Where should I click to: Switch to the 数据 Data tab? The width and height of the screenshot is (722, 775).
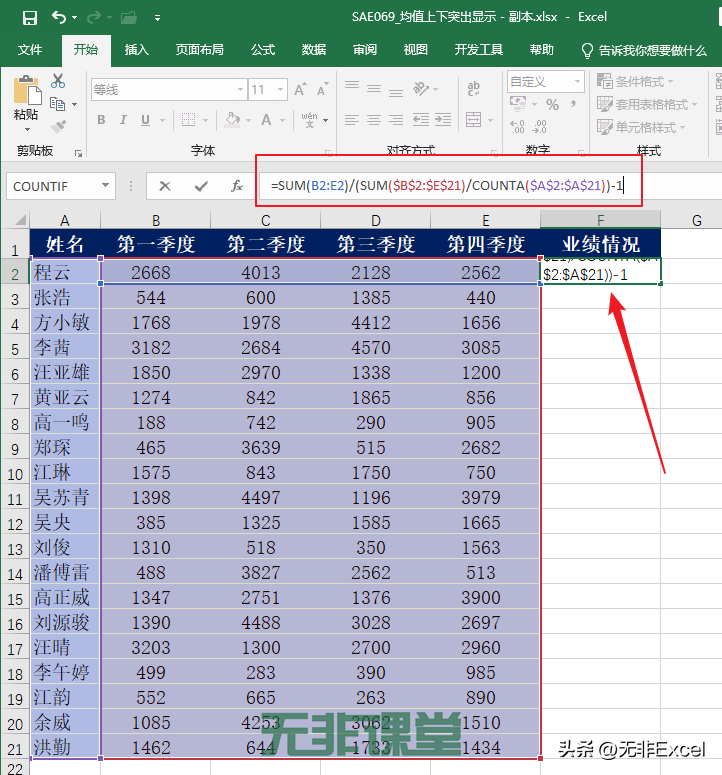coord(314,50)
